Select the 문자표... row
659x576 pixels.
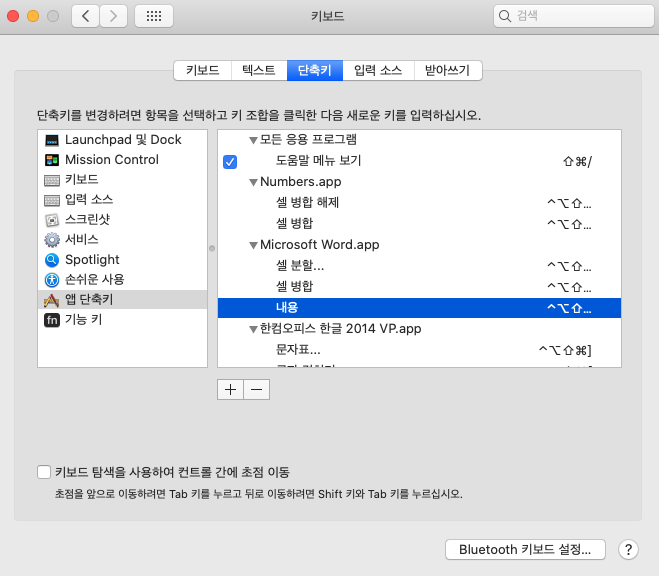pyautogui.click(x=419, y=350)
